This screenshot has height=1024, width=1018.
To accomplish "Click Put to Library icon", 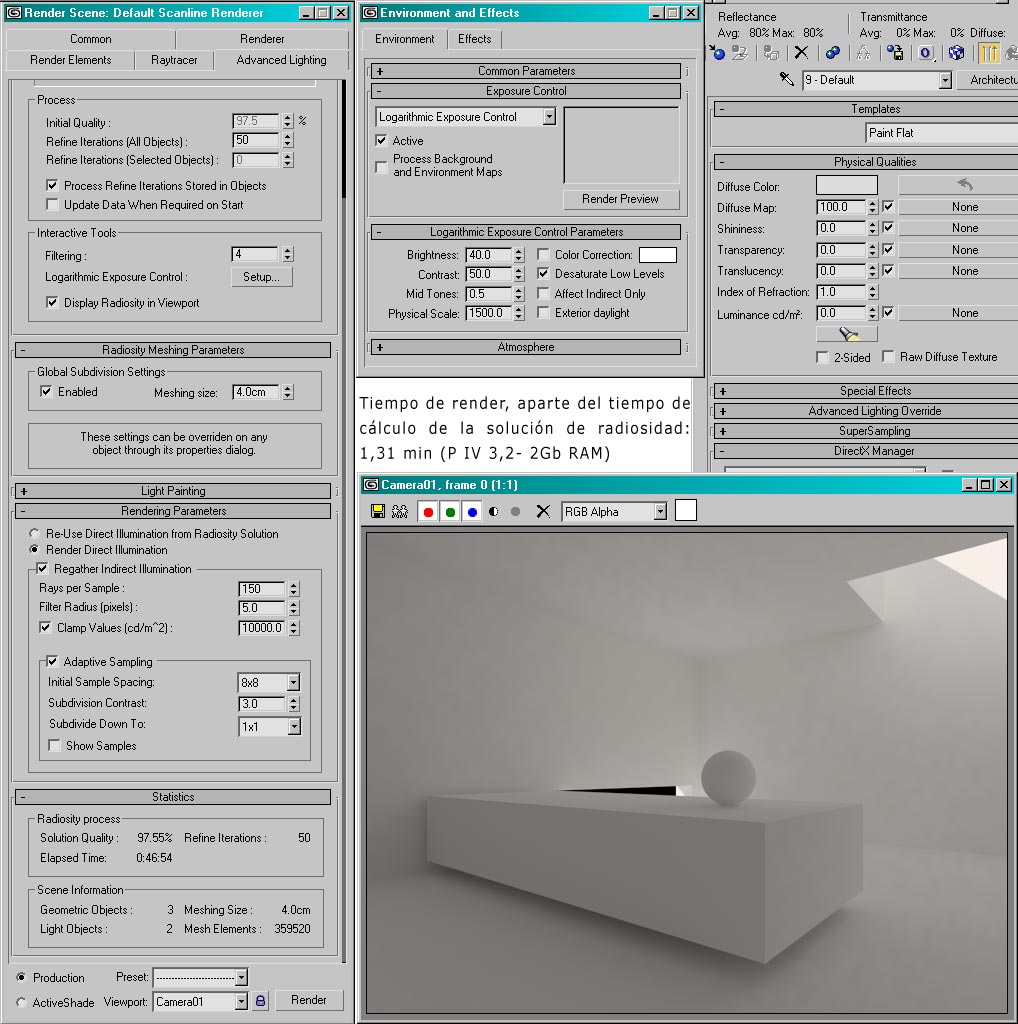I will [895, 53].
